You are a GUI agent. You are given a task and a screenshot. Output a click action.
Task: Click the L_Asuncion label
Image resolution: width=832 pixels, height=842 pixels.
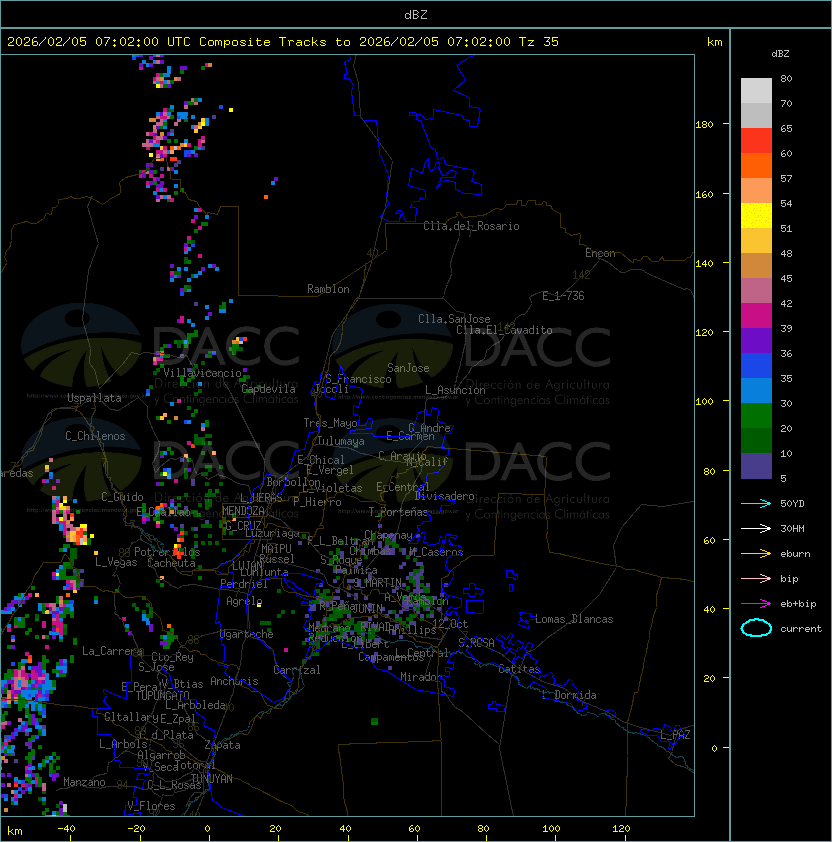tap(455, 390)
